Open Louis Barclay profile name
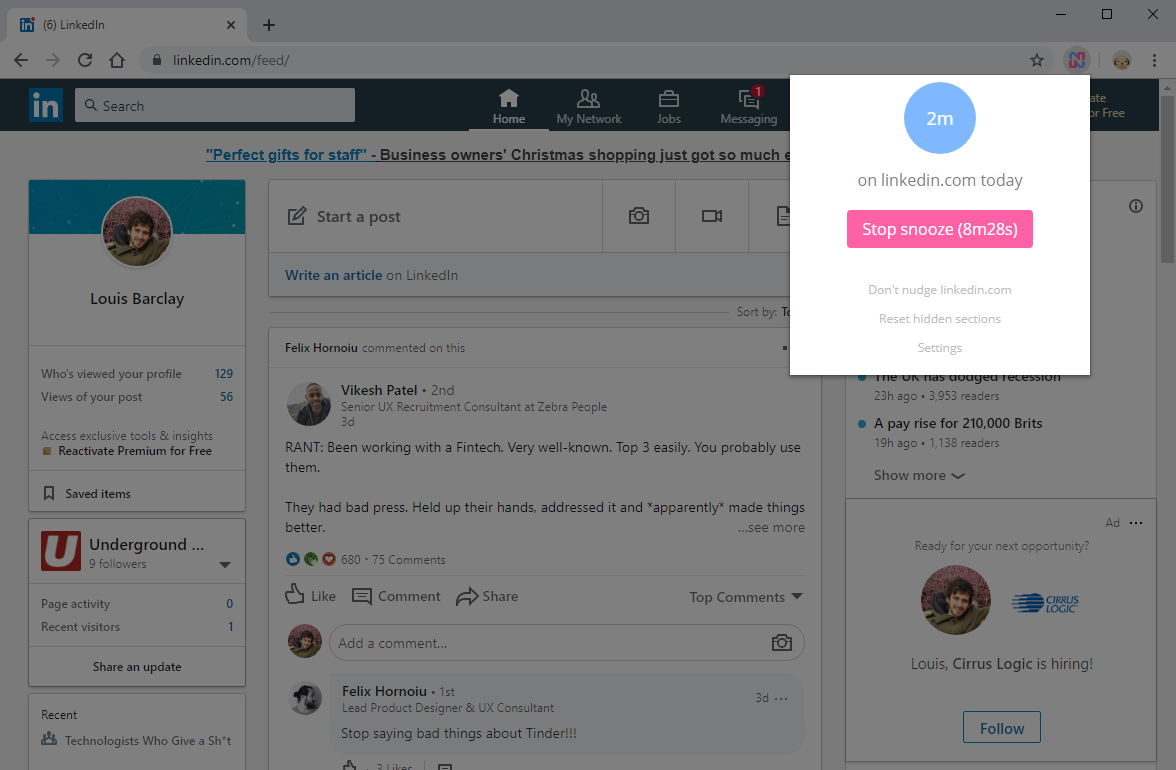This screenshot has width=1176, height=770. click(136, 298)
